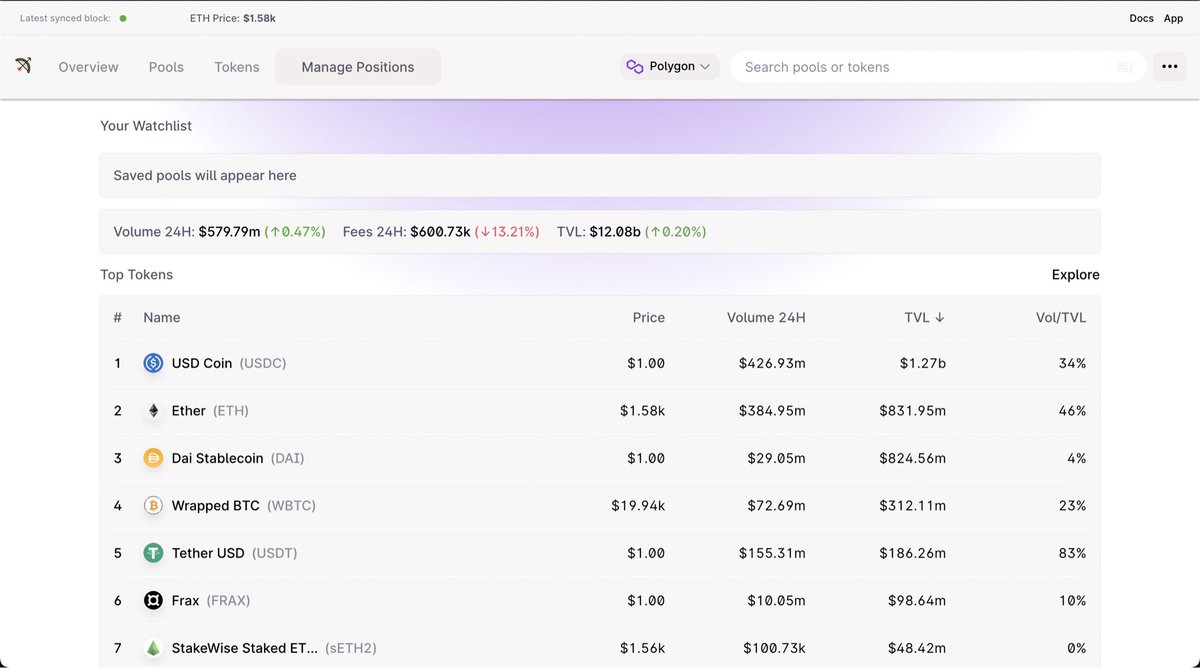Open the Frax (FRAX) row
The width and height of the screenshot is (1200, 668).
coord(600,601)
